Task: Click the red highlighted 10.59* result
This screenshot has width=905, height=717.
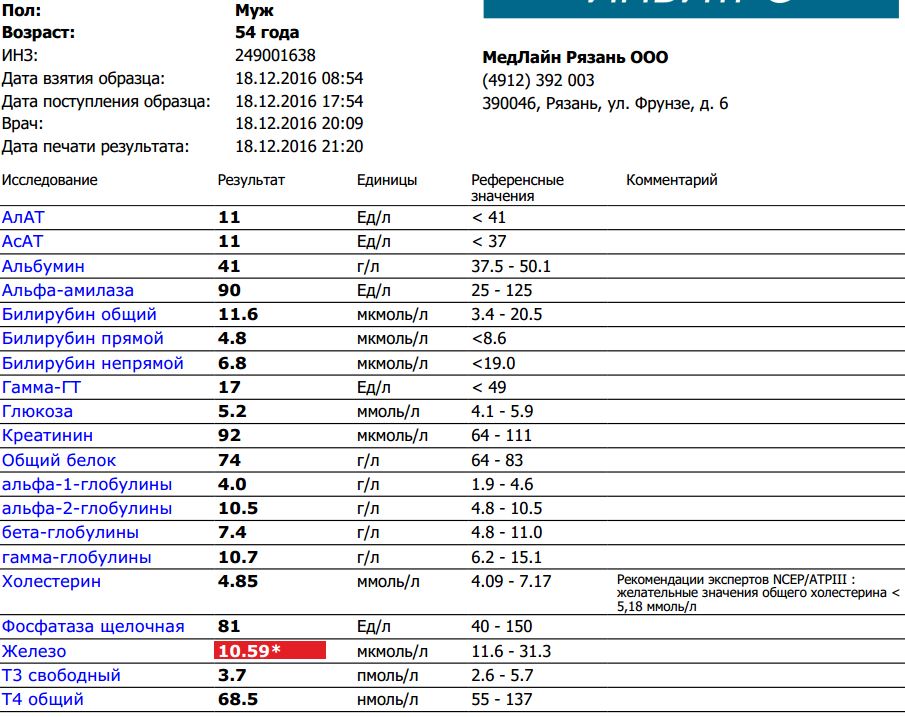Action: (x=270, y=651)
